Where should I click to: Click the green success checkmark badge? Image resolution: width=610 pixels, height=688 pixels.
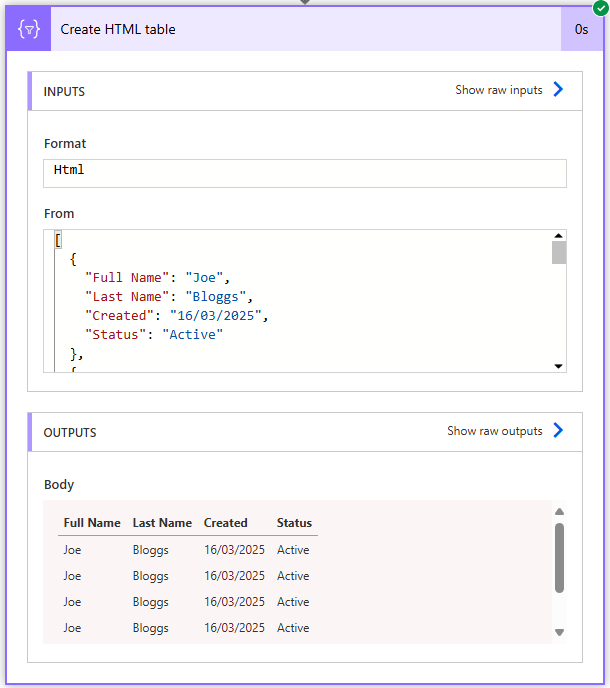point(599,8)
